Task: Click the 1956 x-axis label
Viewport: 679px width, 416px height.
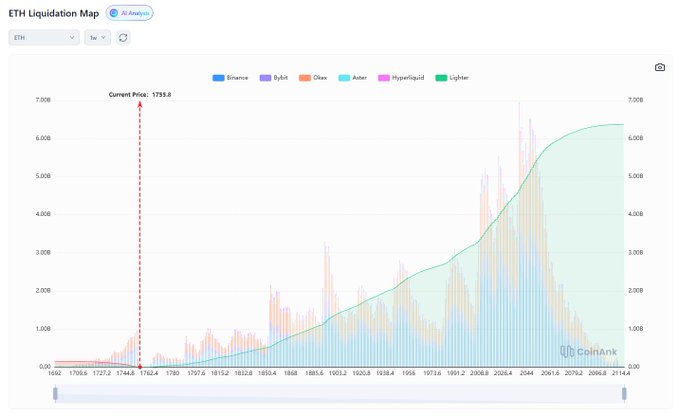Action: click(408, 373)
